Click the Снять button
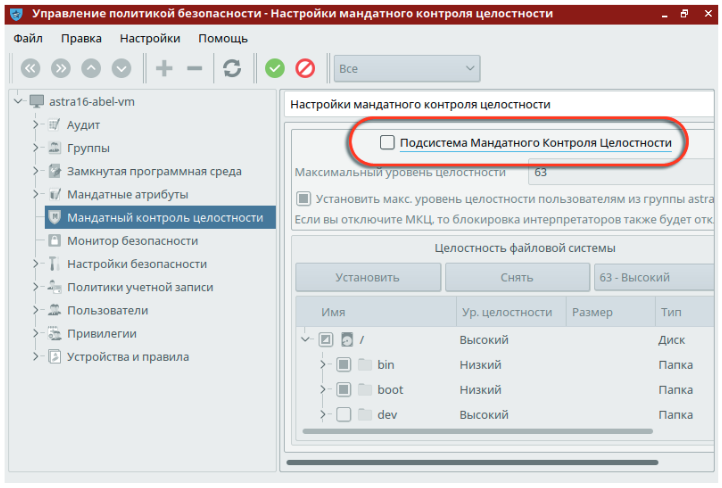722x488 pixels. pos(517,277)
